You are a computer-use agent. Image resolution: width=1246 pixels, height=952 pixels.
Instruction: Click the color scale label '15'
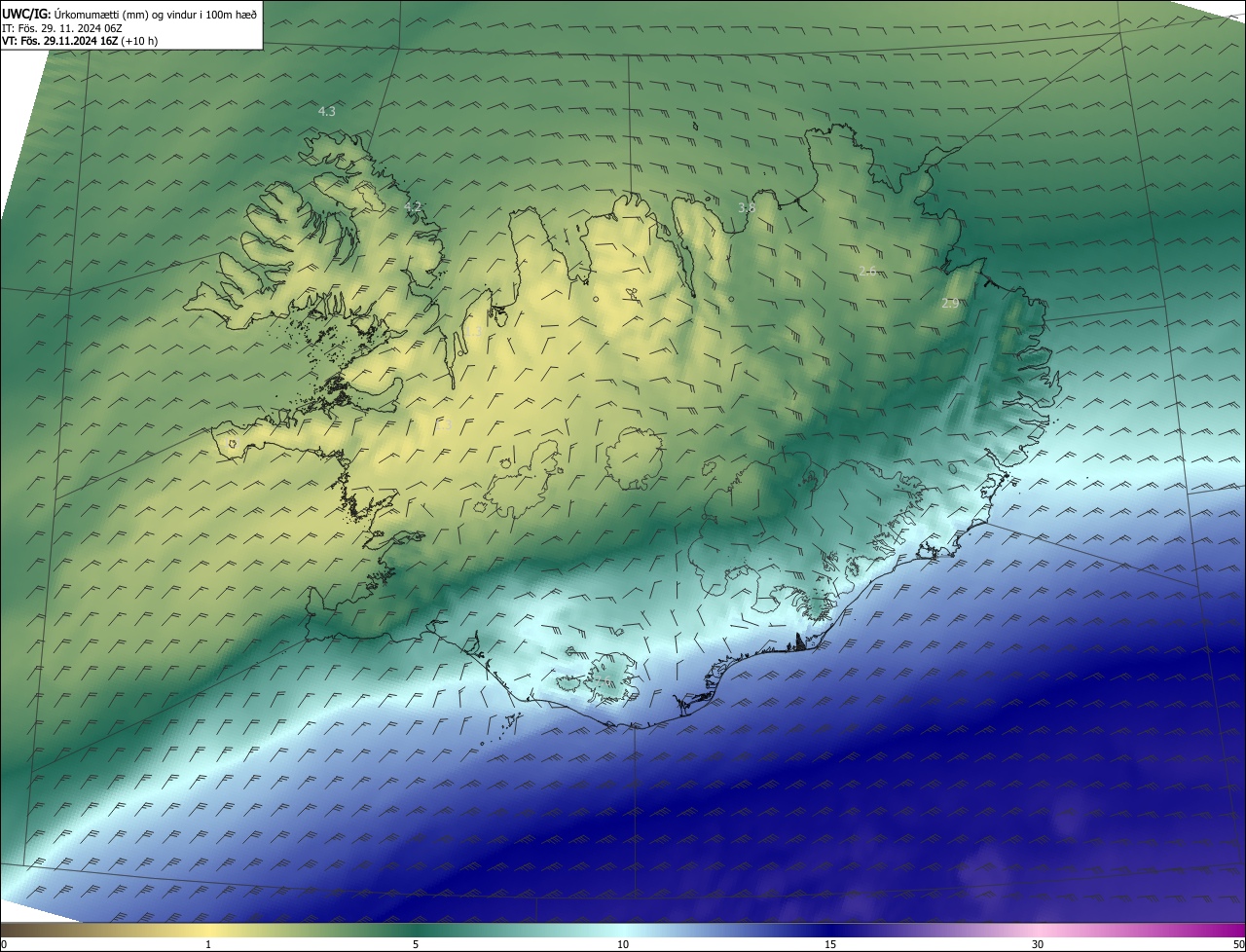[x=830, y=944]
